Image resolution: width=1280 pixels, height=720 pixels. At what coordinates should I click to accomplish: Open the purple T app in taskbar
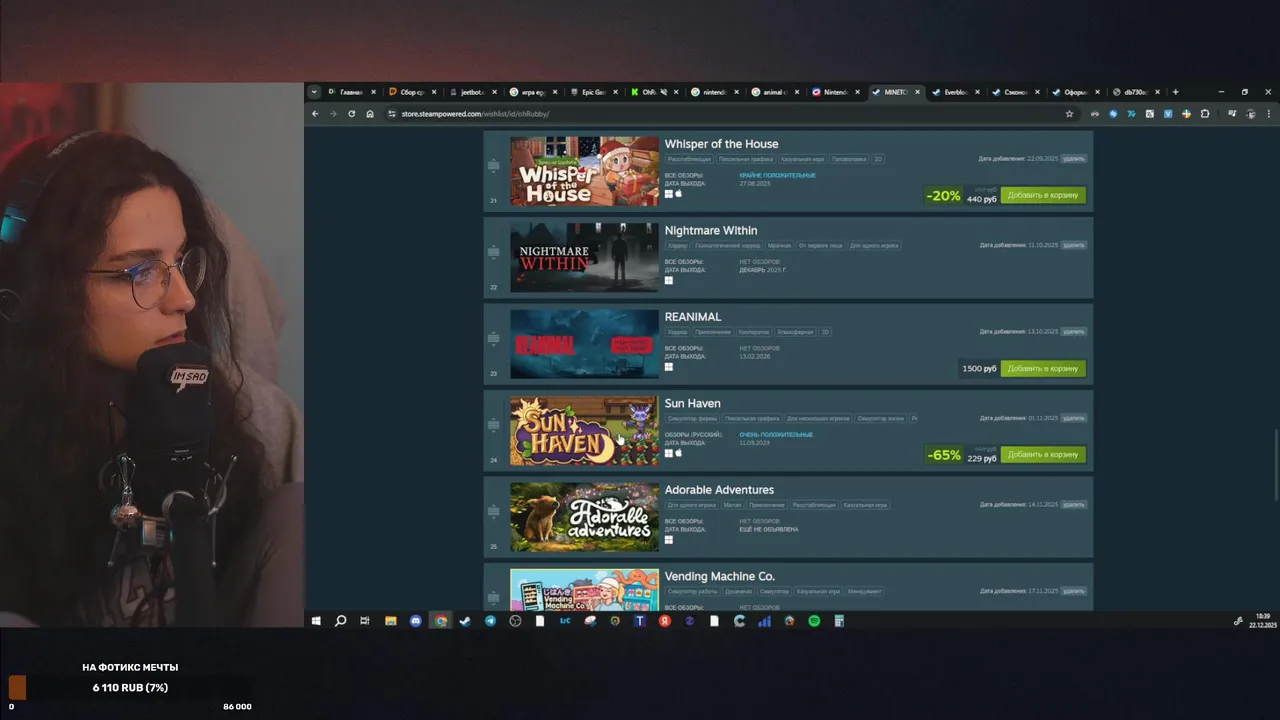[639, 621]
